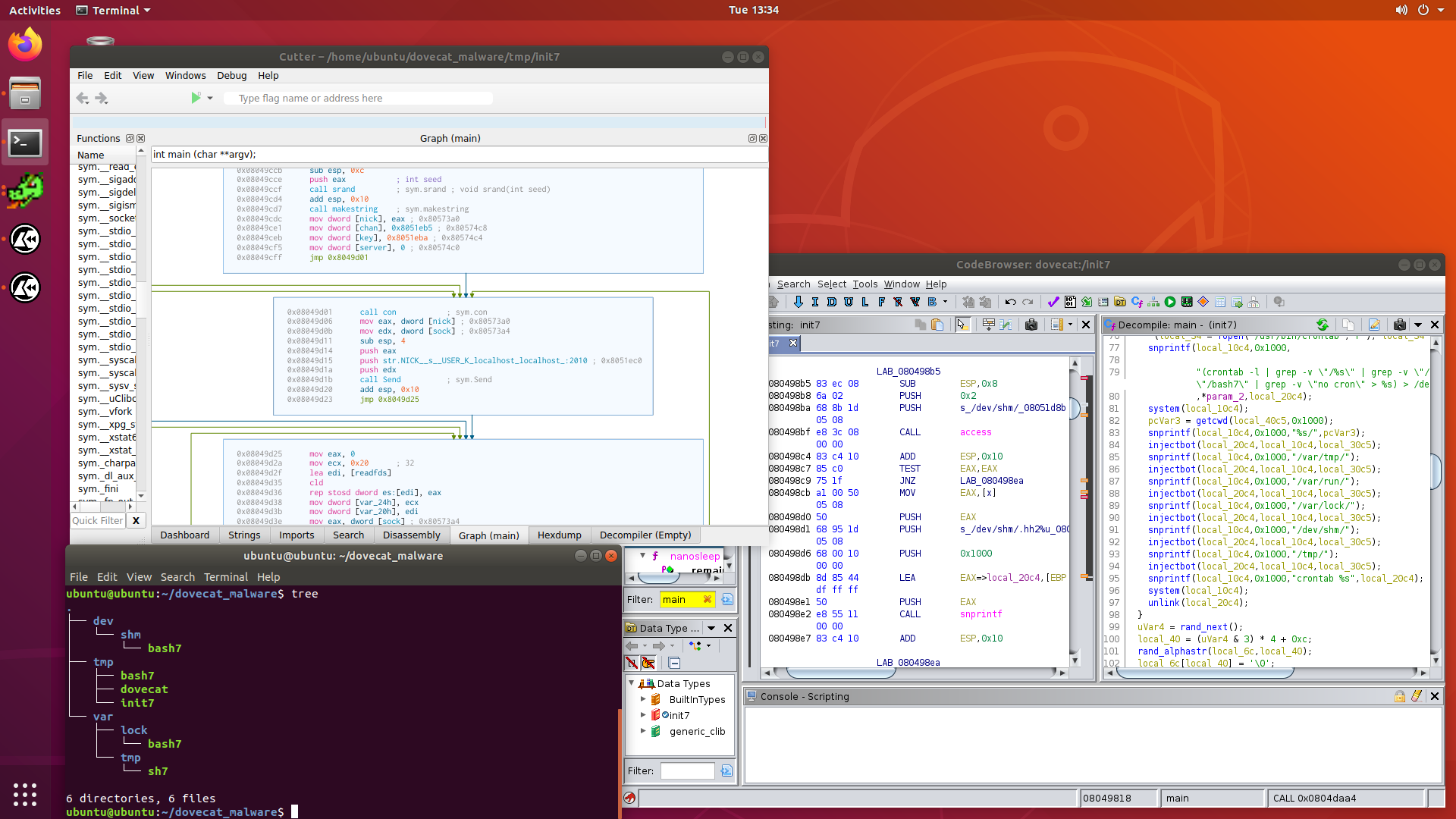Open Firefox from the Ubuntu dock

(25, 44)
